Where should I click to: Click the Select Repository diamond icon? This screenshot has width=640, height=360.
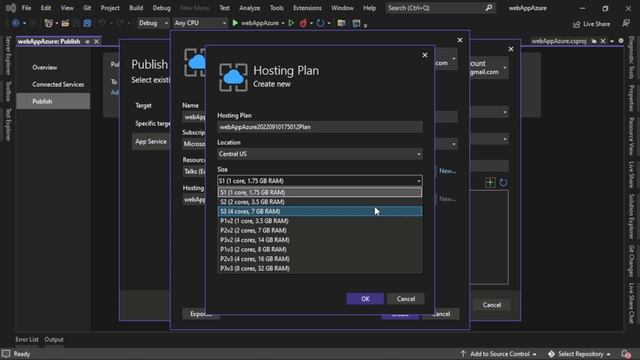click(x=551, y=354)
